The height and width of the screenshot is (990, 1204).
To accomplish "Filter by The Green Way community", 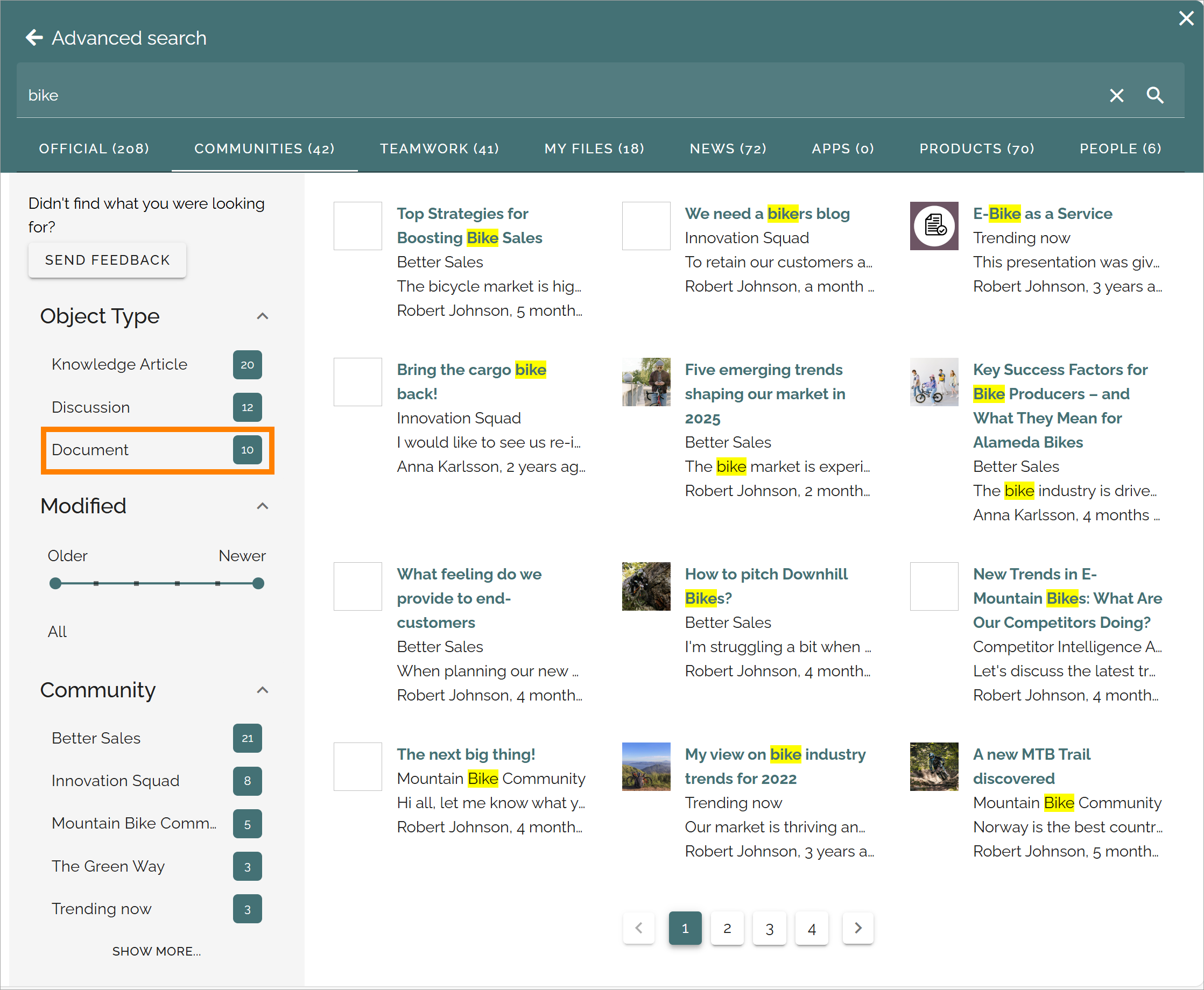I will pyautogui.click(x=157, y=866).
